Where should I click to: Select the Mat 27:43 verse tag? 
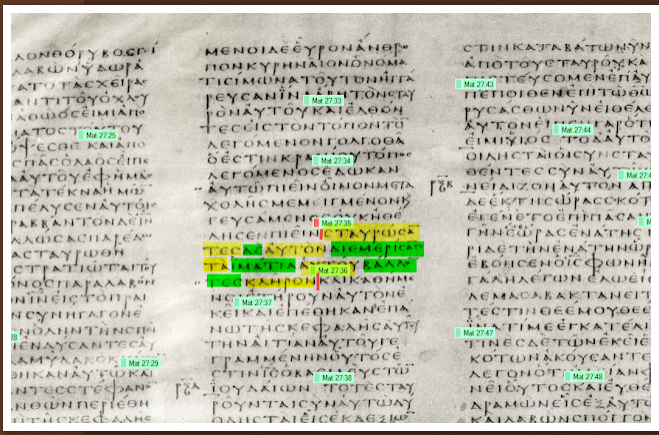pyautogui.click(x=475, y=84)
